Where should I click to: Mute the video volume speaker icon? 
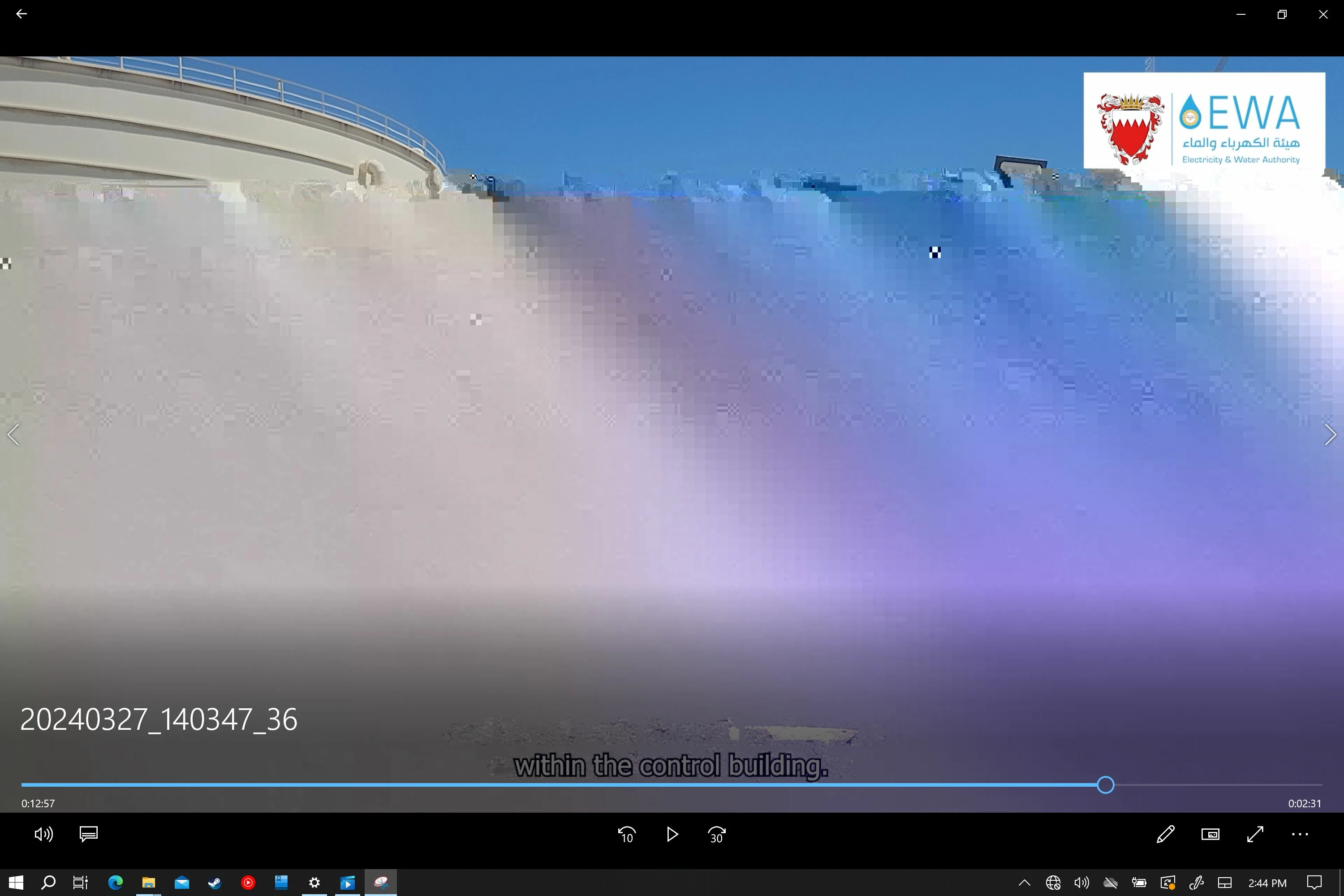pyautogui.click(x=43, y=834)
